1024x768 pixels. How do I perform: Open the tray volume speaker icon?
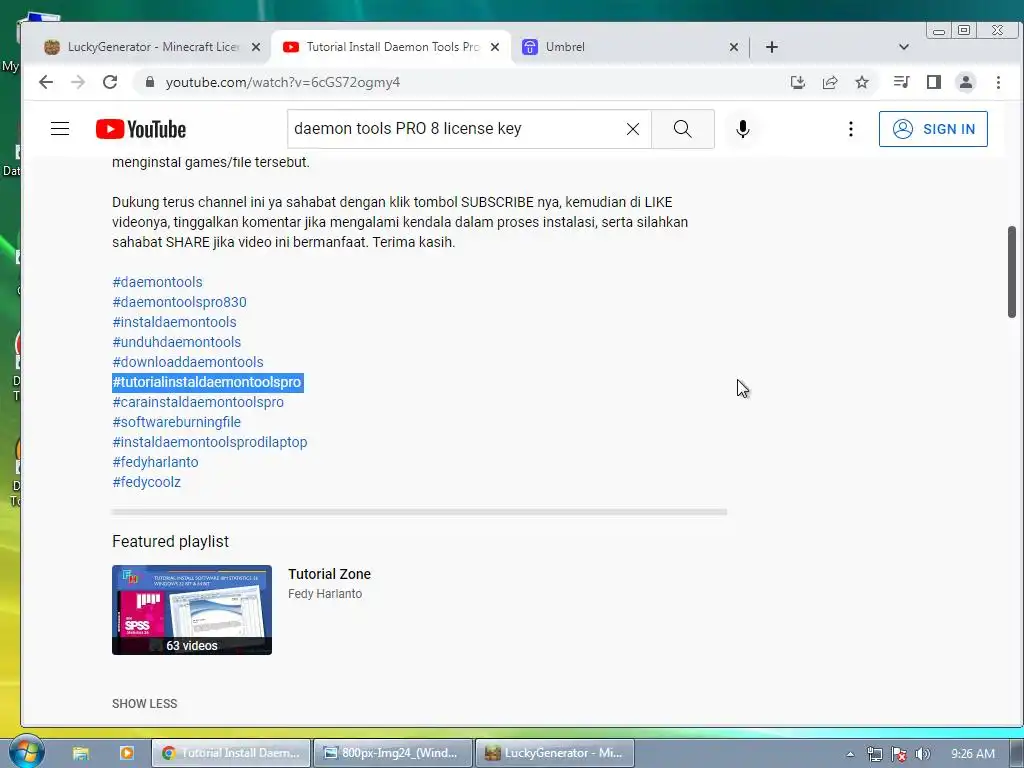(x=922, y=754)
